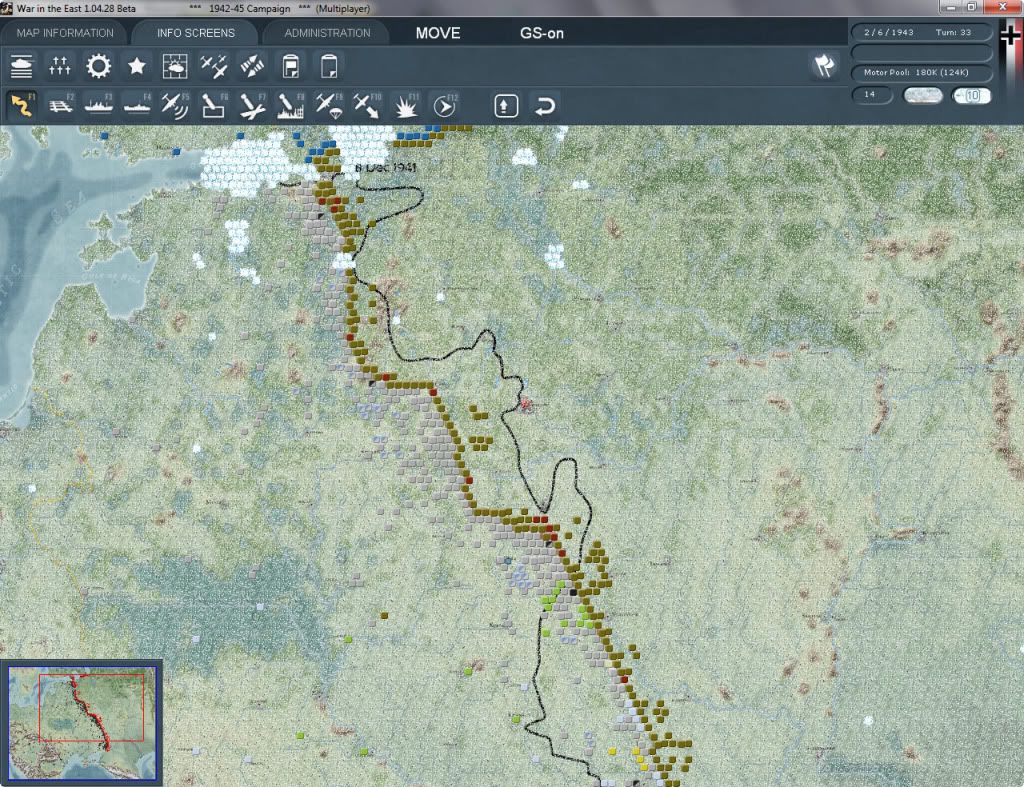1024x787 pixels.
Task: Select the F7 bomb airfield mode icon
Action: pos(252,106)
